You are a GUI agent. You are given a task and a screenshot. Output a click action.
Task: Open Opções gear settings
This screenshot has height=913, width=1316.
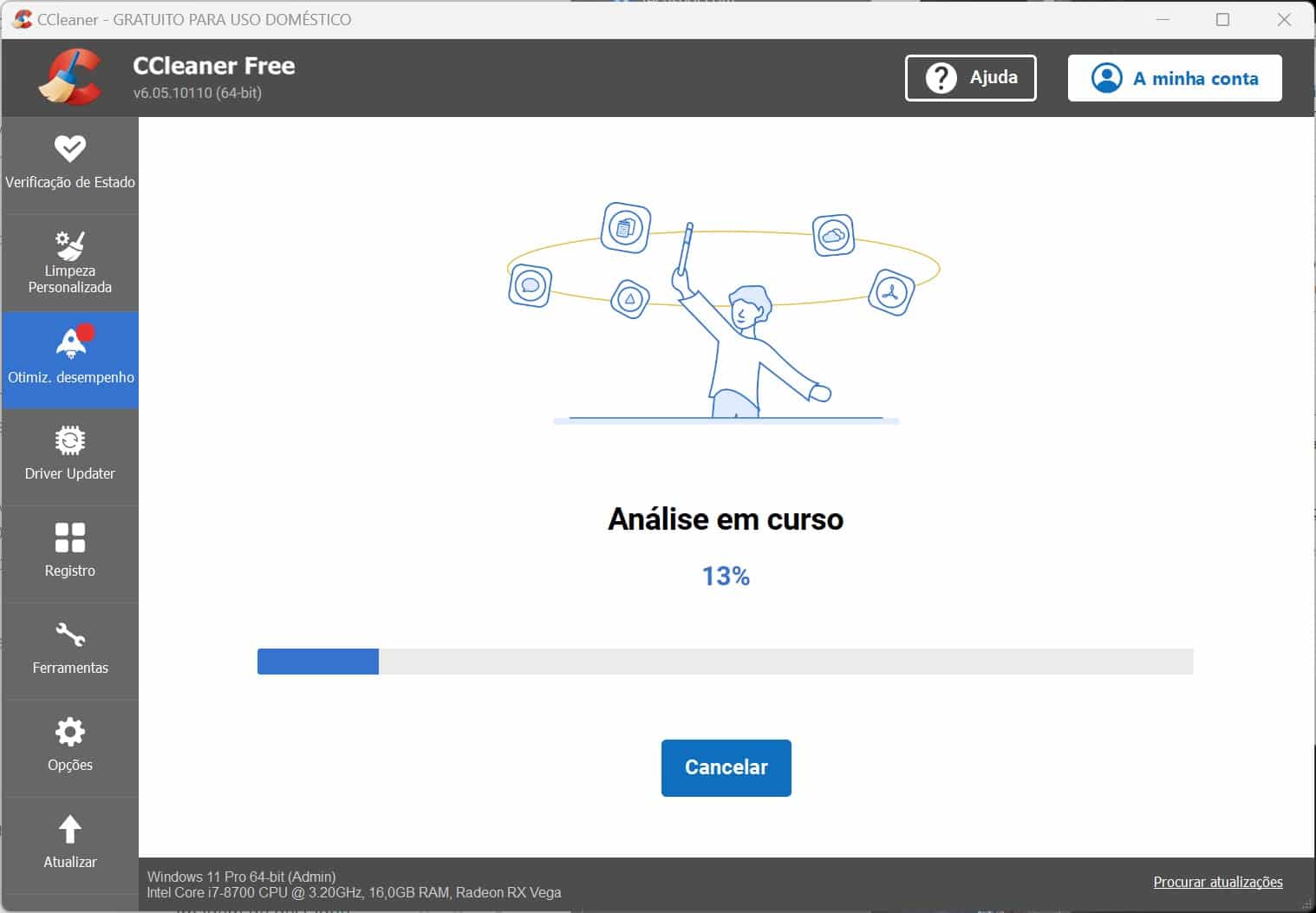pos(69,733)
